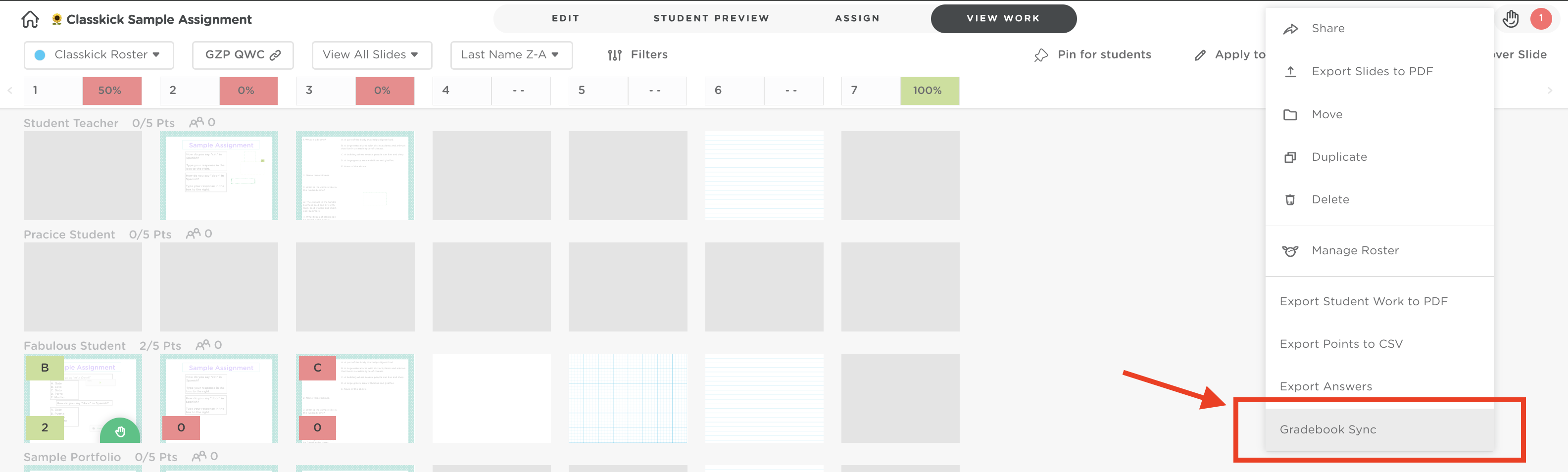Image resolution: width=1568 pixels, height=472 pixels.
Task: Click the Filters sliders icon
Action: pos(615,55)
